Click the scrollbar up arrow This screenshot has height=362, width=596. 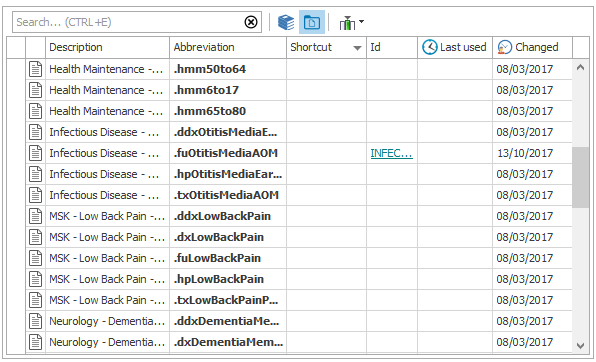(x=580, y=68)
